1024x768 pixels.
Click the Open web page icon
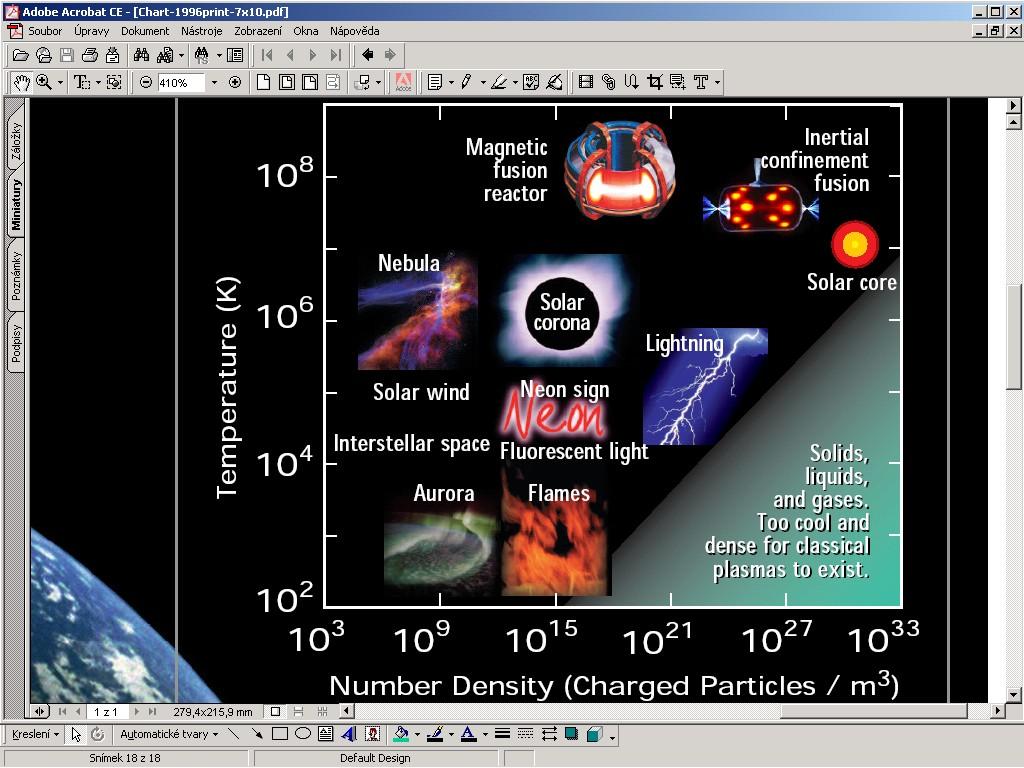click(43, 56)
